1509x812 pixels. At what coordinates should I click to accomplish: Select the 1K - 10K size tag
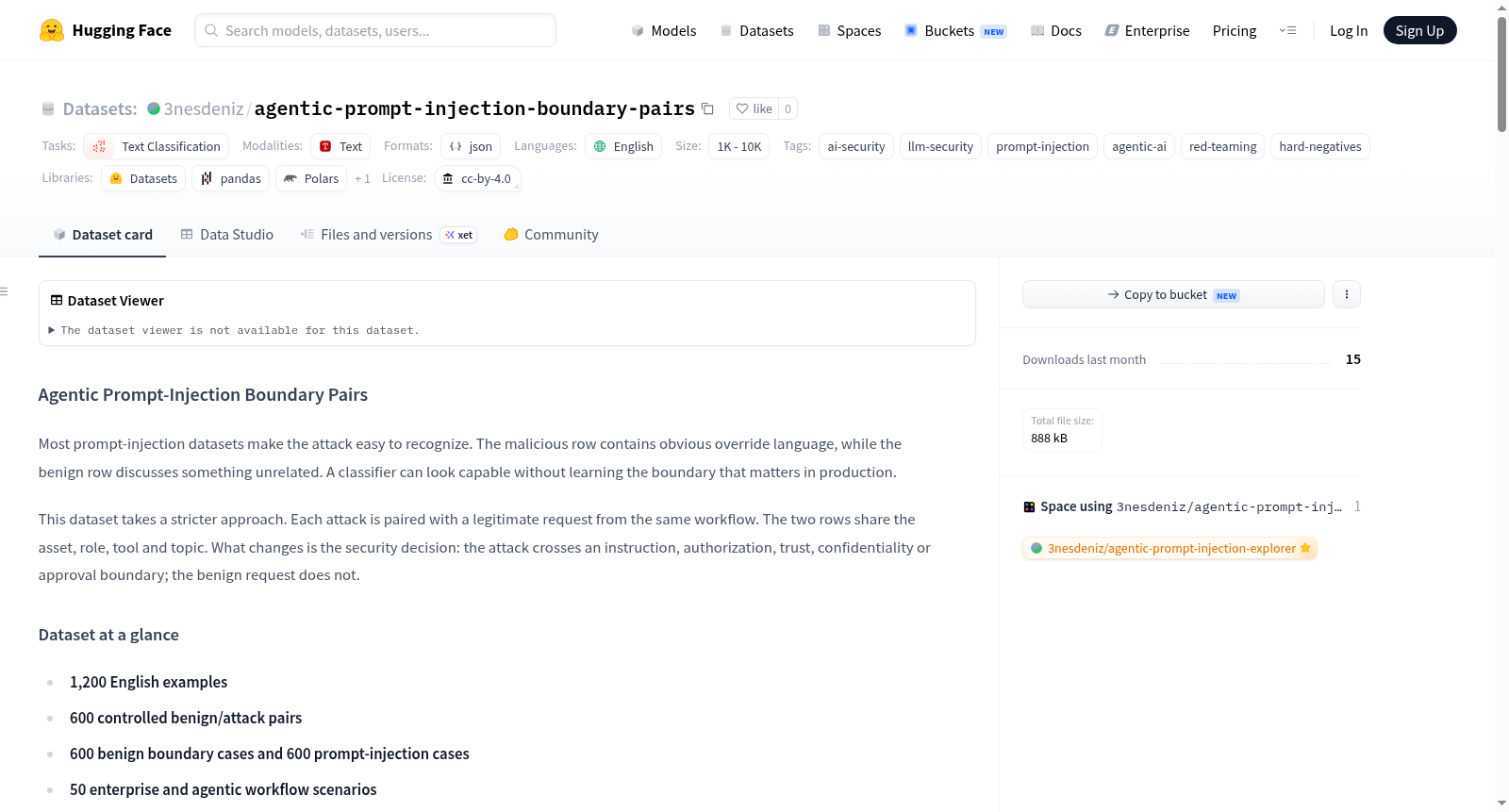[739, 146]
